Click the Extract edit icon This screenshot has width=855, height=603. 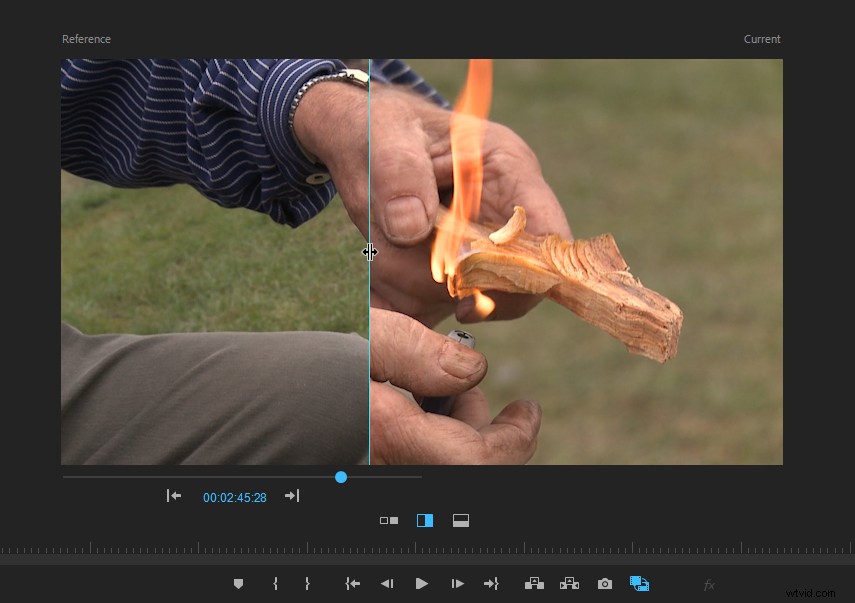569,583
